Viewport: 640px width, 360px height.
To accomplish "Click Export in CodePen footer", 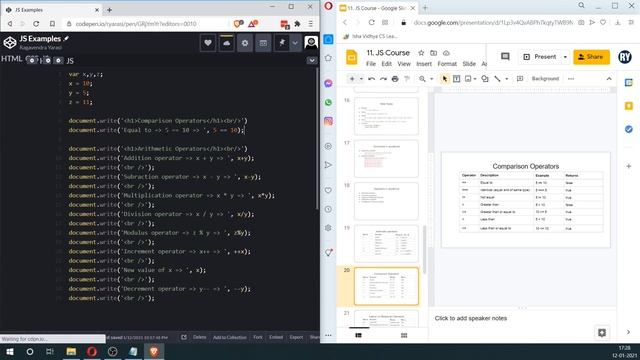I will click(296, 337).
